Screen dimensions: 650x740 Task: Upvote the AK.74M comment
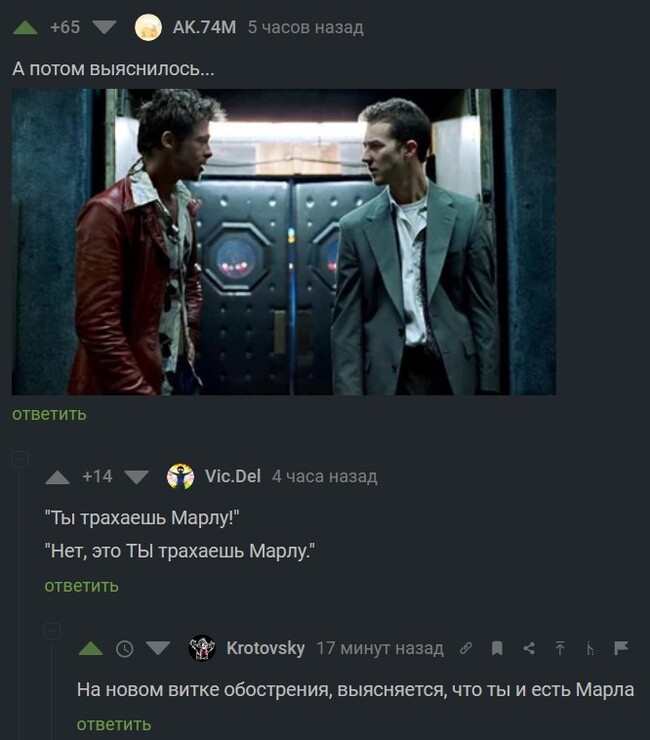point(25,27)
